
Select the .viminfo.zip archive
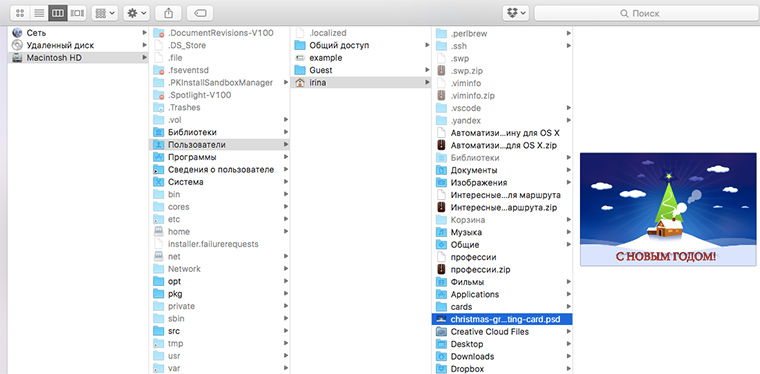tap(503, 95)
